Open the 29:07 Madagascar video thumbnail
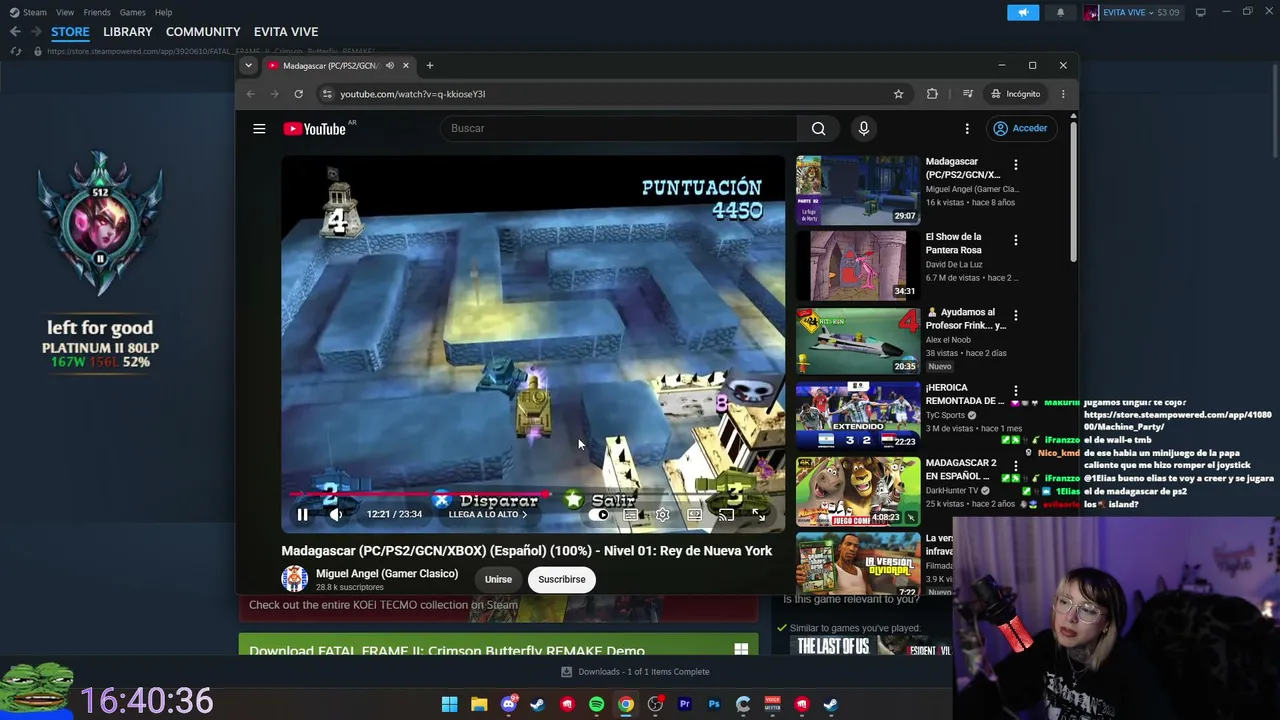The height and width of the screenshot is (720, 1280). 857,190
